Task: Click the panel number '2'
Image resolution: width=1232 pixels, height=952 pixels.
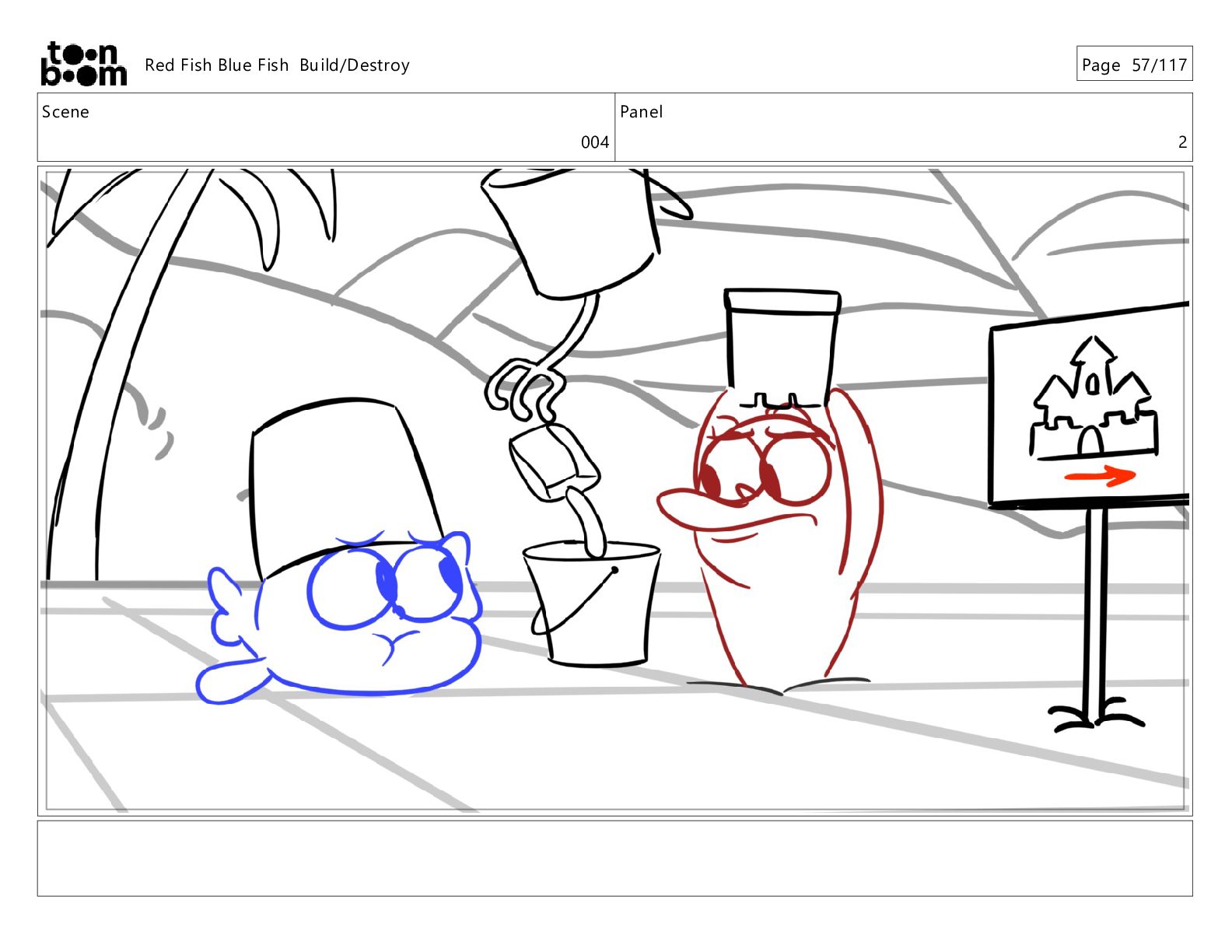Action: (1182, 142)
